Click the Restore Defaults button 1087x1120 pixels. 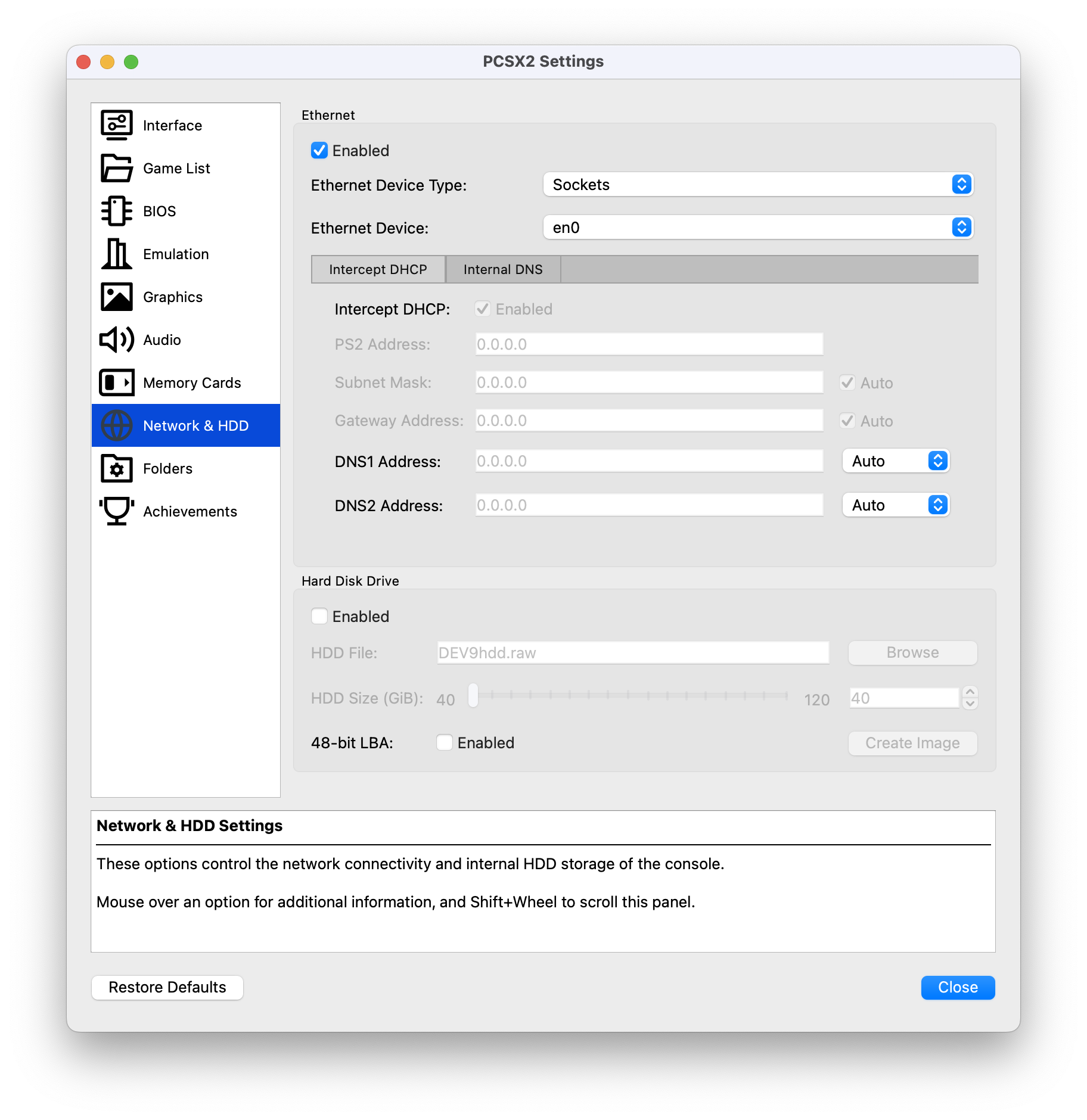click(167, 987)
